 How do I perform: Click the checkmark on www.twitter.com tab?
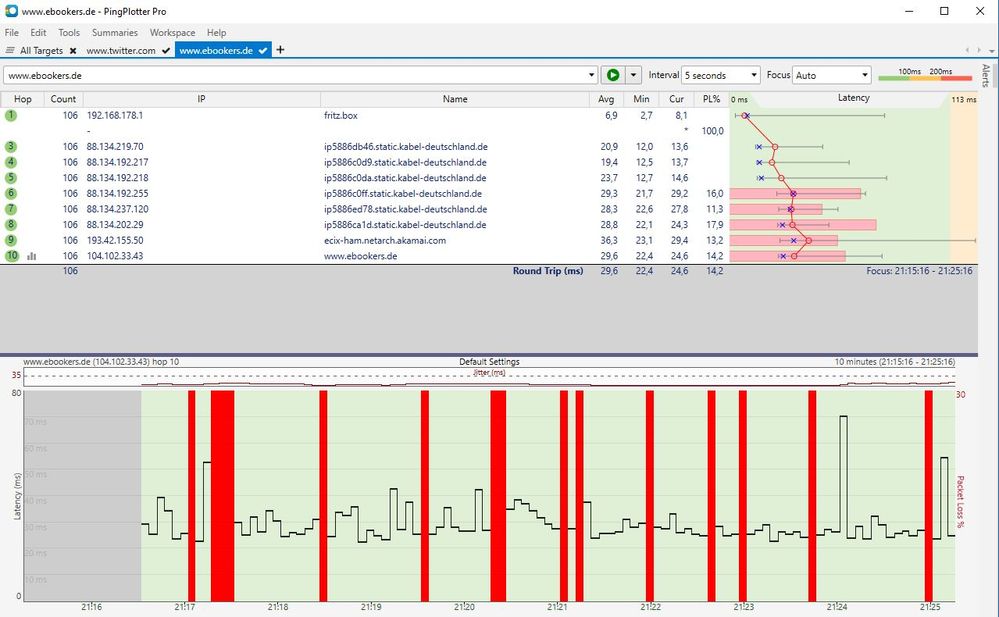coord(166,51)
